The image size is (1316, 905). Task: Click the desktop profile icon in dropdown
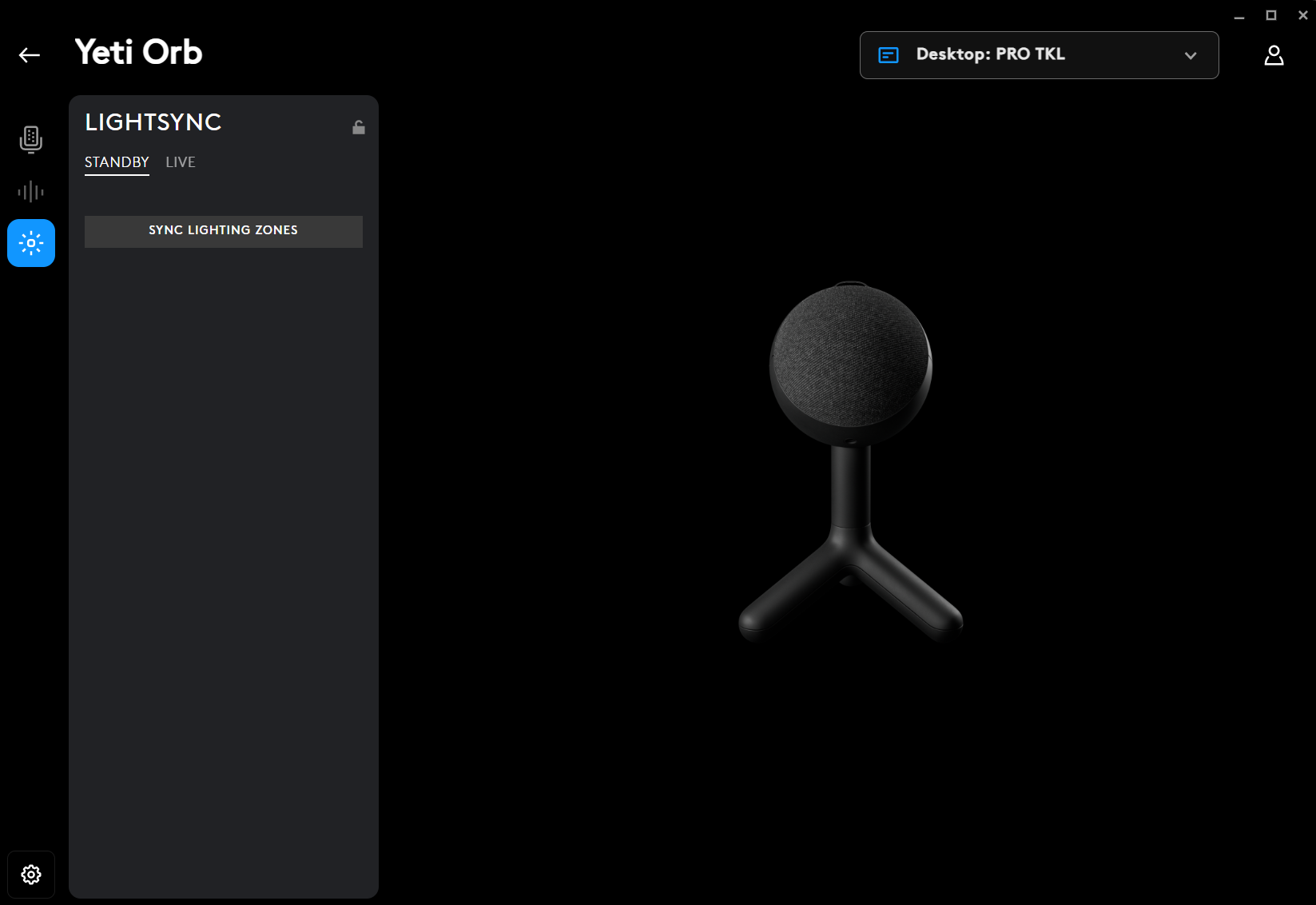[x=889, y=55]
